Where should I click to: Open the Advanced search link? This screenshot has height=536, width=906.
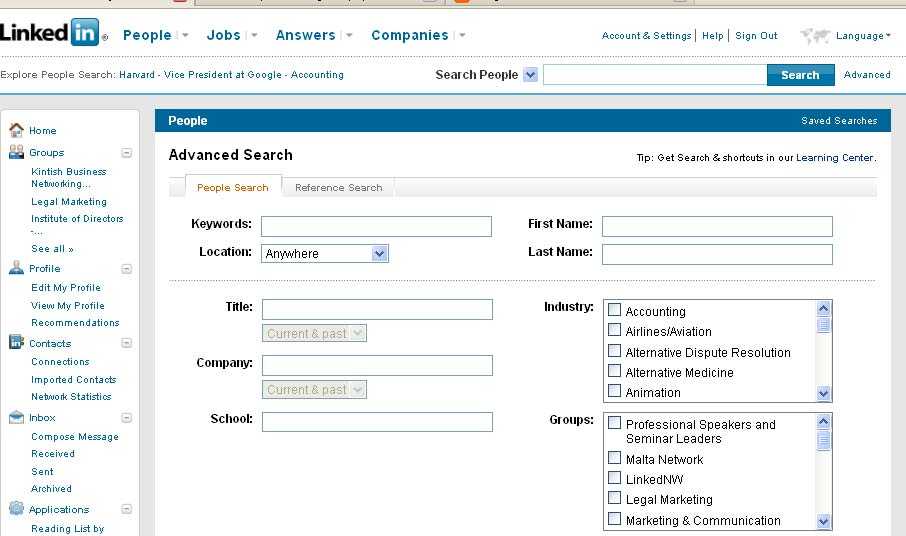[x=867, y=75]
